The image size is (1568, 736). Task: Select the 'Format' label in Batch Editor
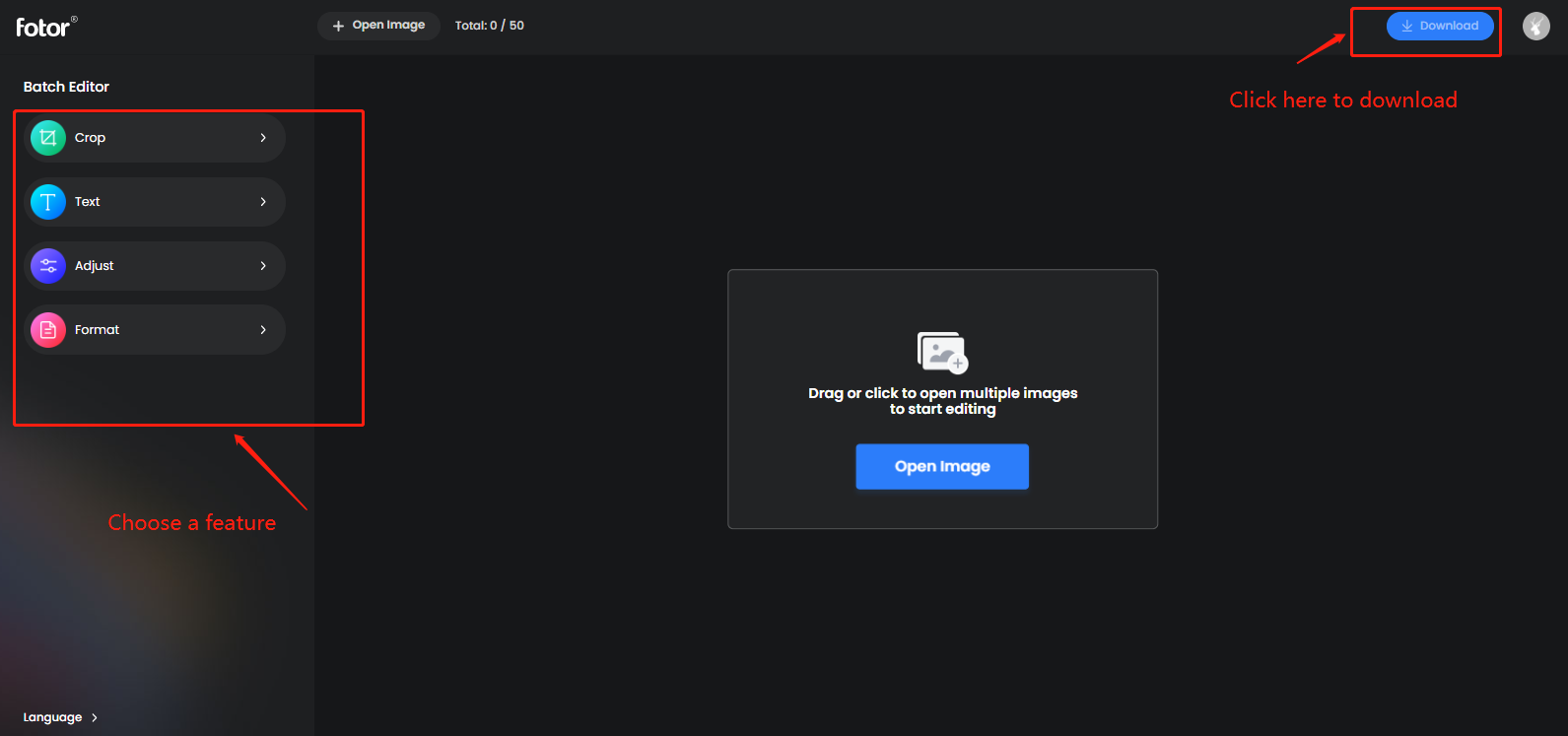pos(97,330)
